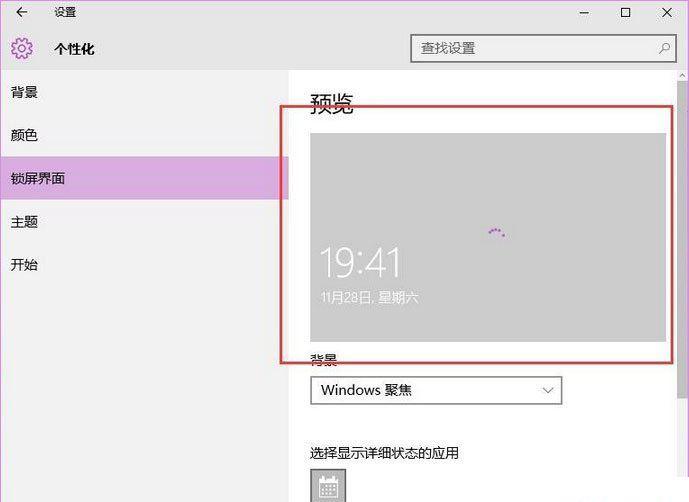Click the vertical scrollbar on the right
Screen dimensions: 689x502
pyautogui.click(x=682, y=240)
